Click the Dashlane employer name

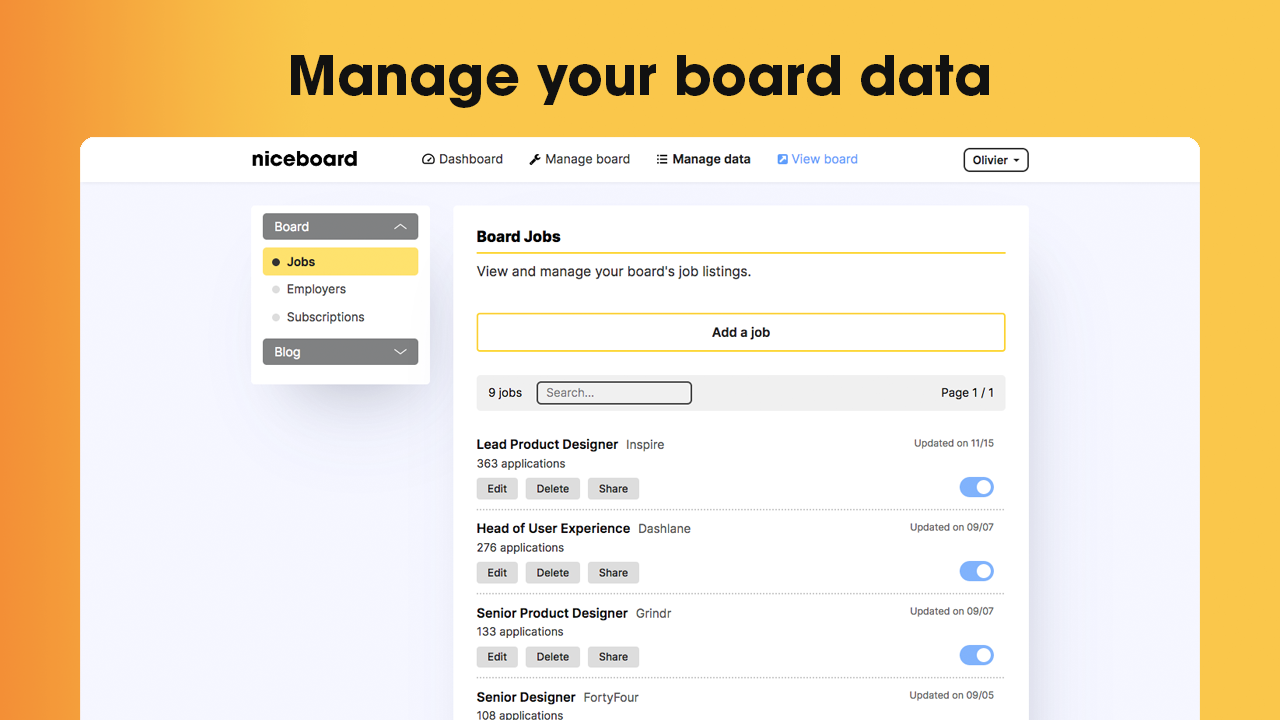coord(664,529)
